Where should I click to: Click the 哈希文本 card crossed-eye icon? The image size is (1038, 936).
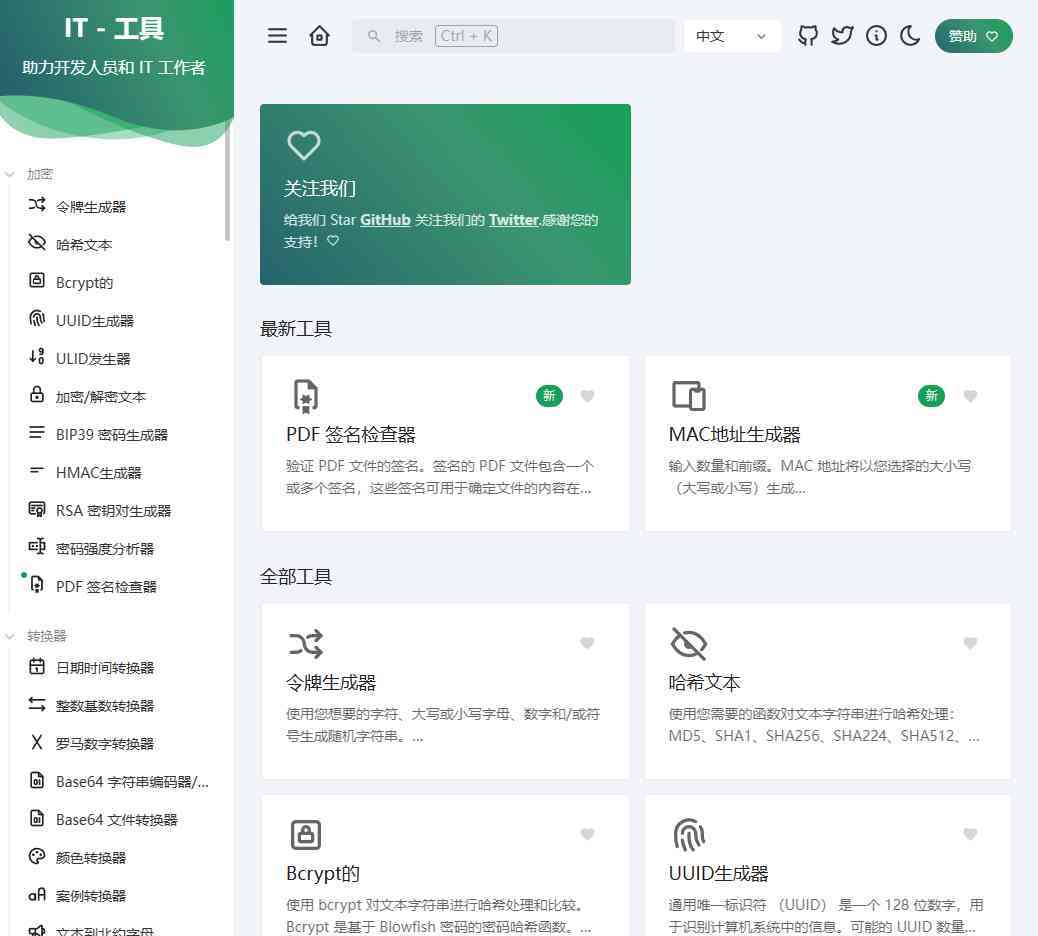pos(688,643)
